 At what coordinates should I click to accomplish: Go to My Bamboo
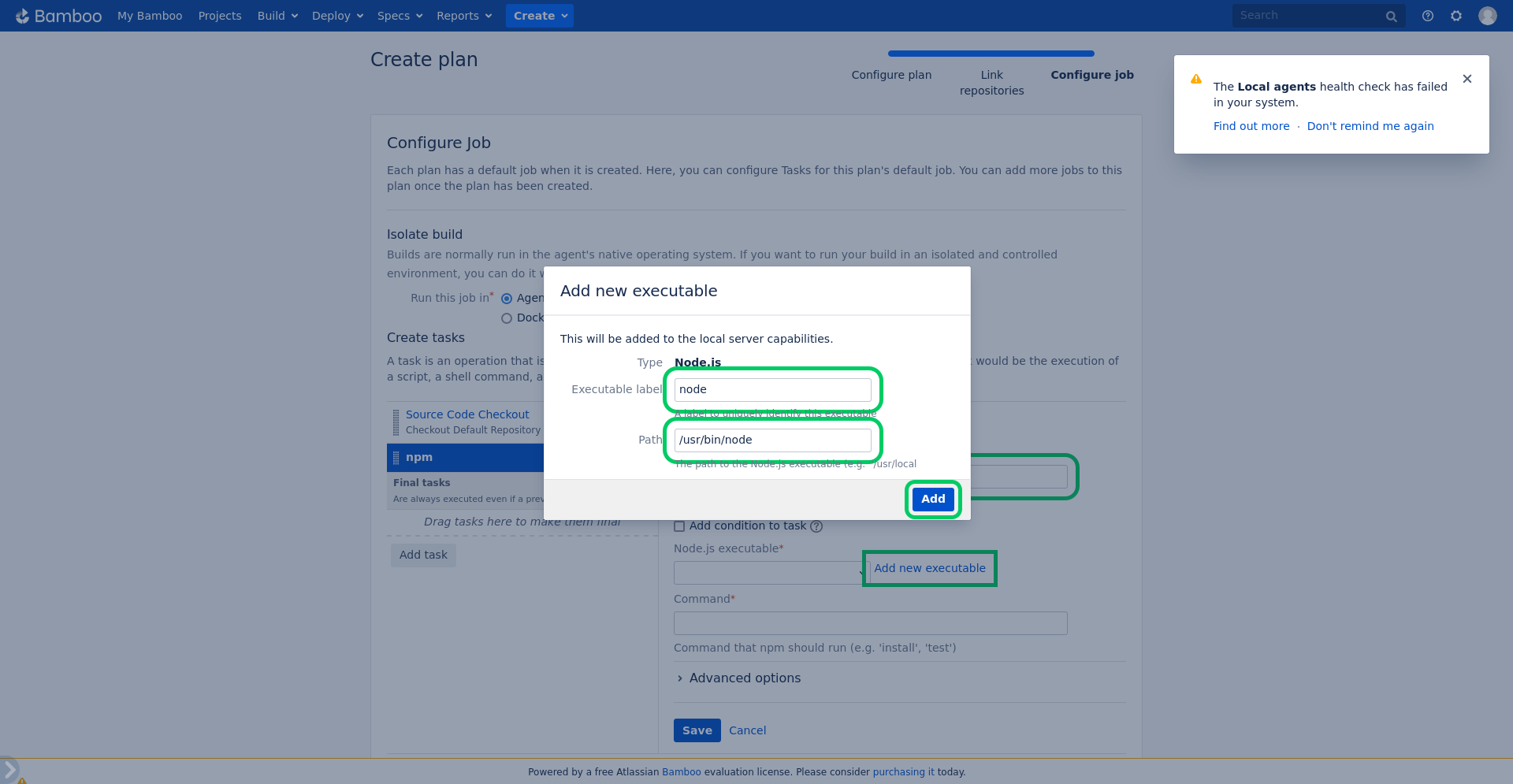pos(150,16)
